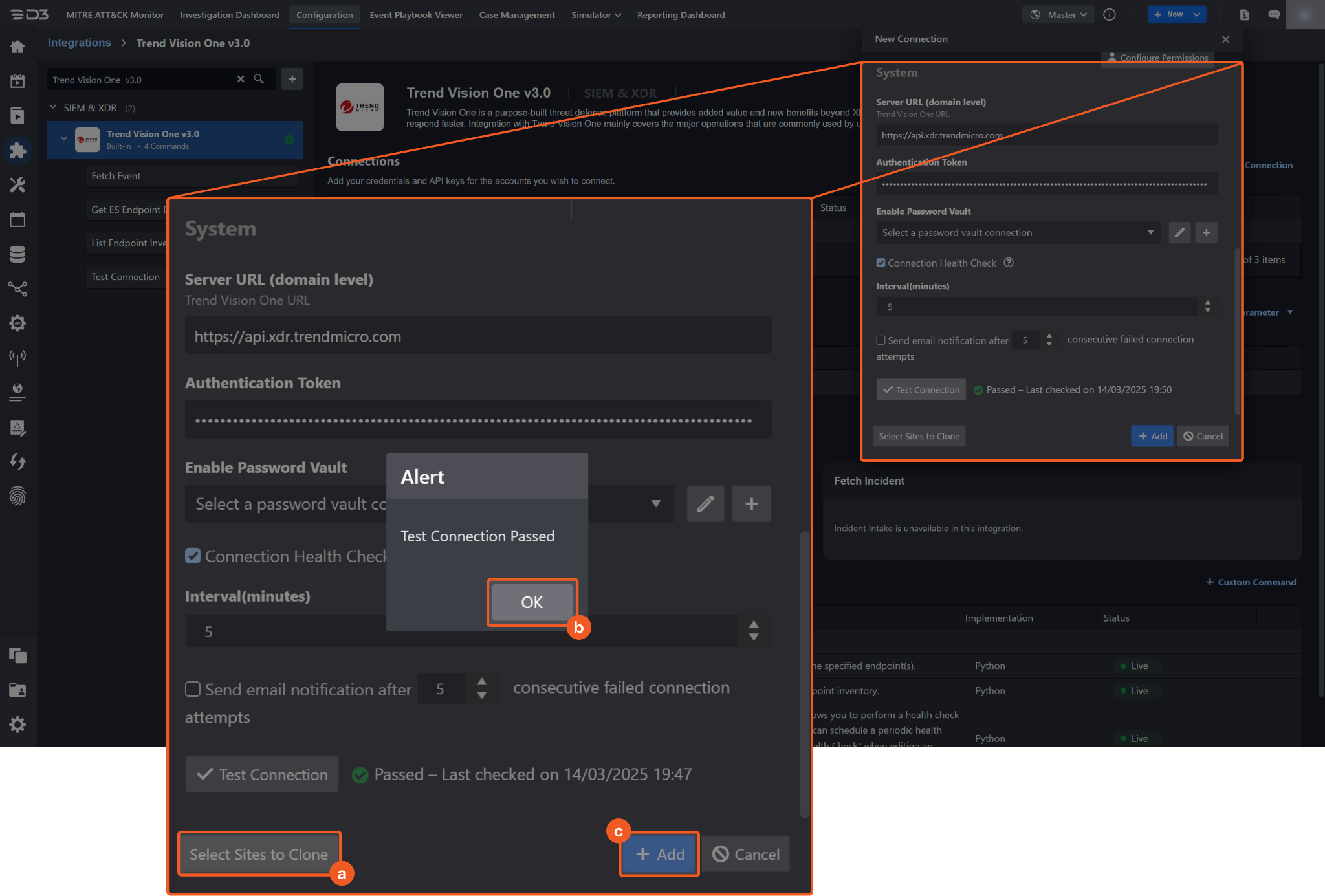Click the search magnifier in integration search box
The width and height of the screenshot is (1325, 896).
[259, 79]
